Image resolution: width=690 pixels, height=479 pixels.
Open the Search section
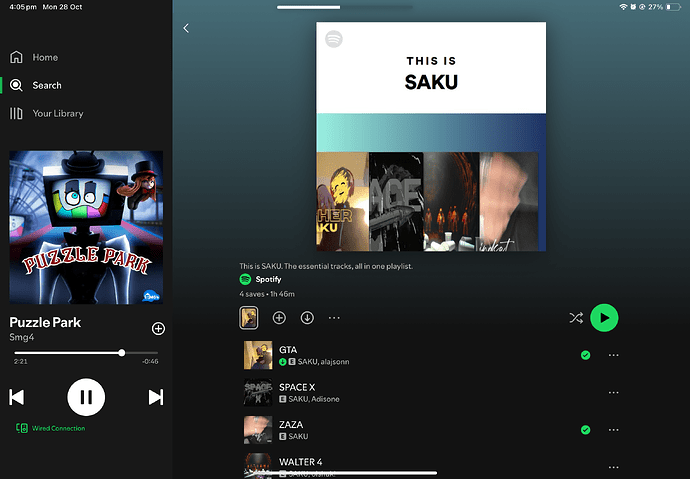pyautogui.click(x=36, y=85)
